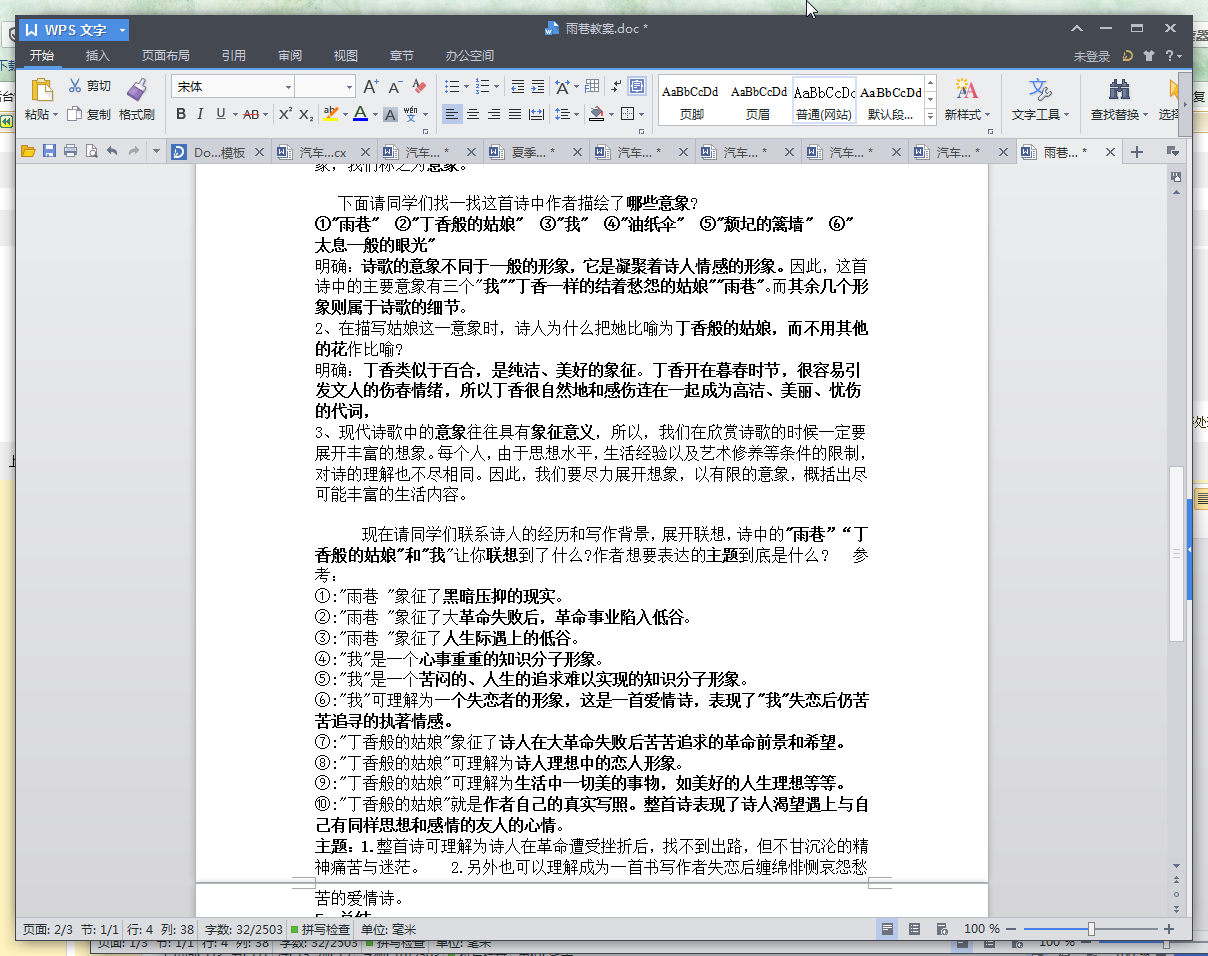Viewport: 1208px width, 956px height.
Task: Click the zoom out minus button
Action: tap(1011, 929)
